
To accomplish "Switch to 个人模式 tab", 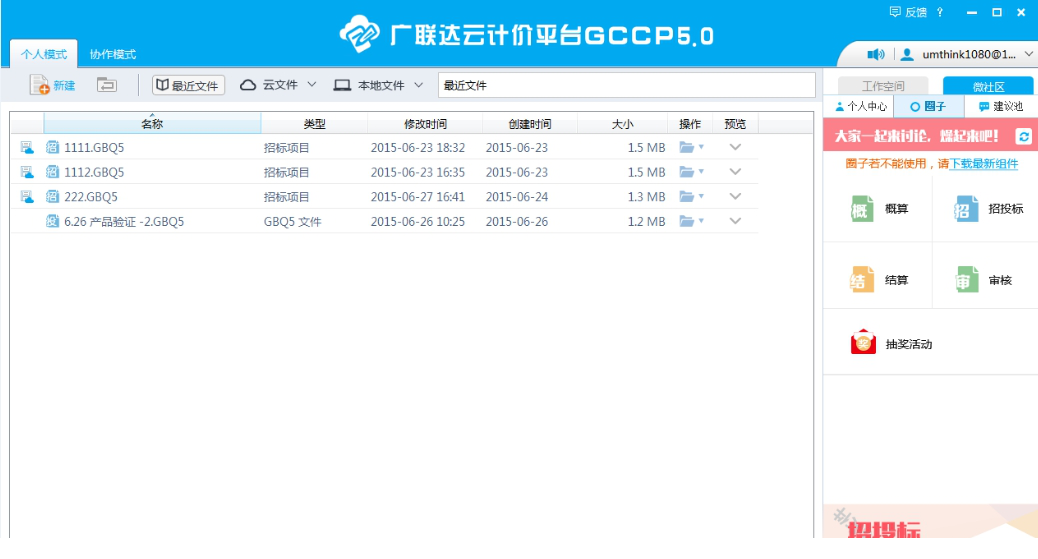I will 44,54.
